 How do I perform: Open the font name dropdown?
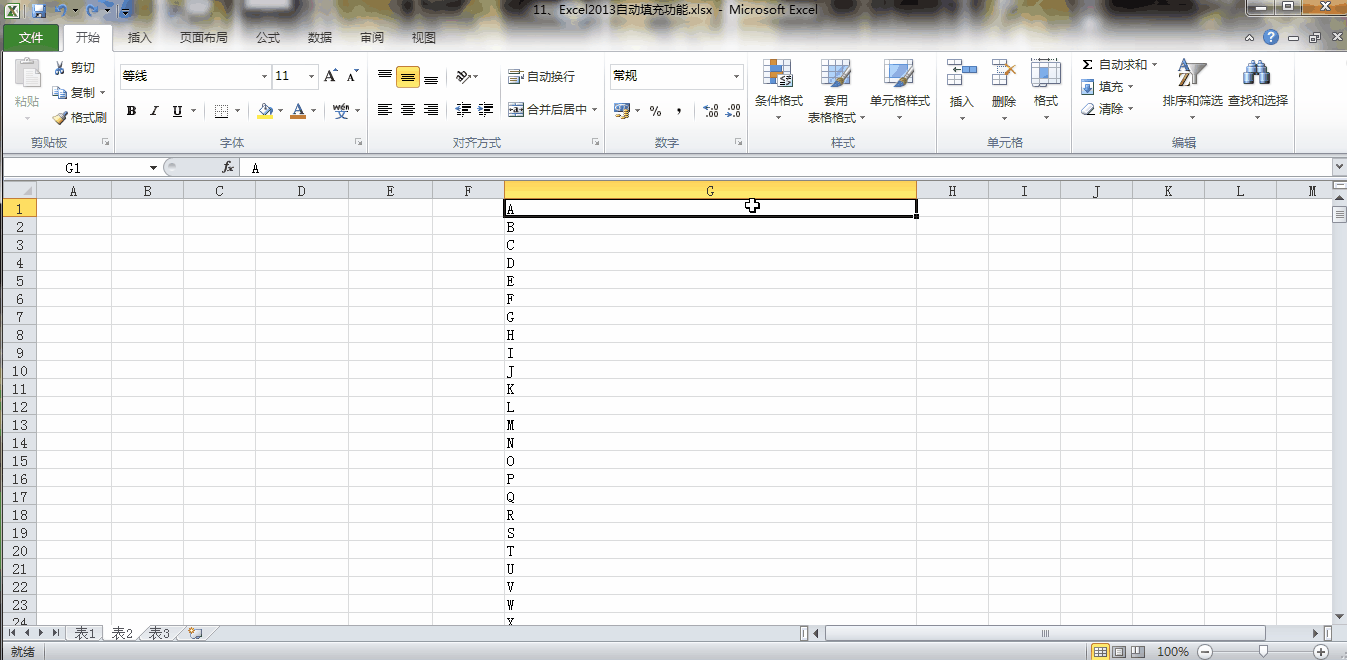click(x=264, y=76)
